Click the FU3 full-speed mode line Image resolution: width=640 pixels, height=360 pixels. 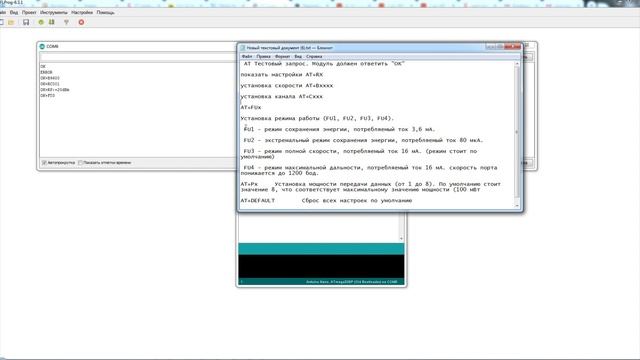click(x=359, y=154)
